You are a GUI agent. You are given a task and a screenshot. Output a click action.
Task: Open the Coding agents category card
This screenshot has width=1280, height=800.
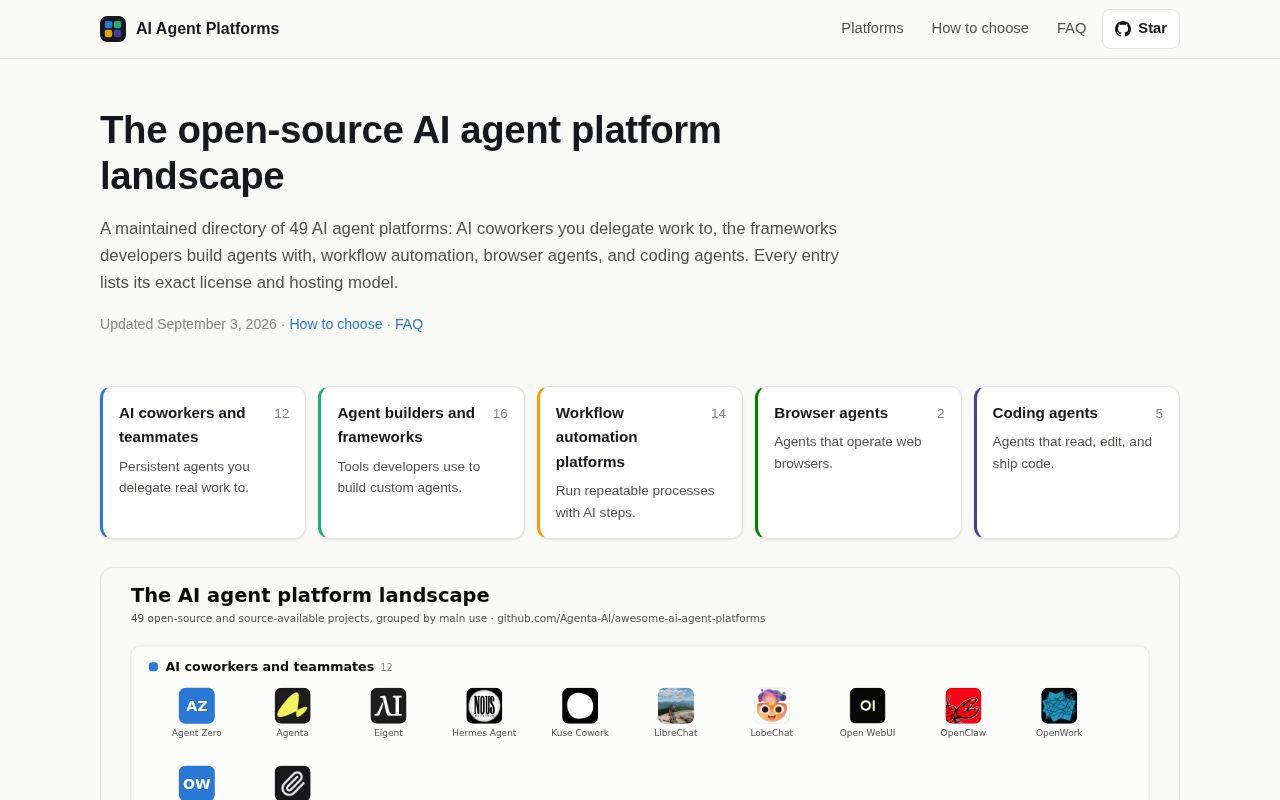(x=1077, y=462)
